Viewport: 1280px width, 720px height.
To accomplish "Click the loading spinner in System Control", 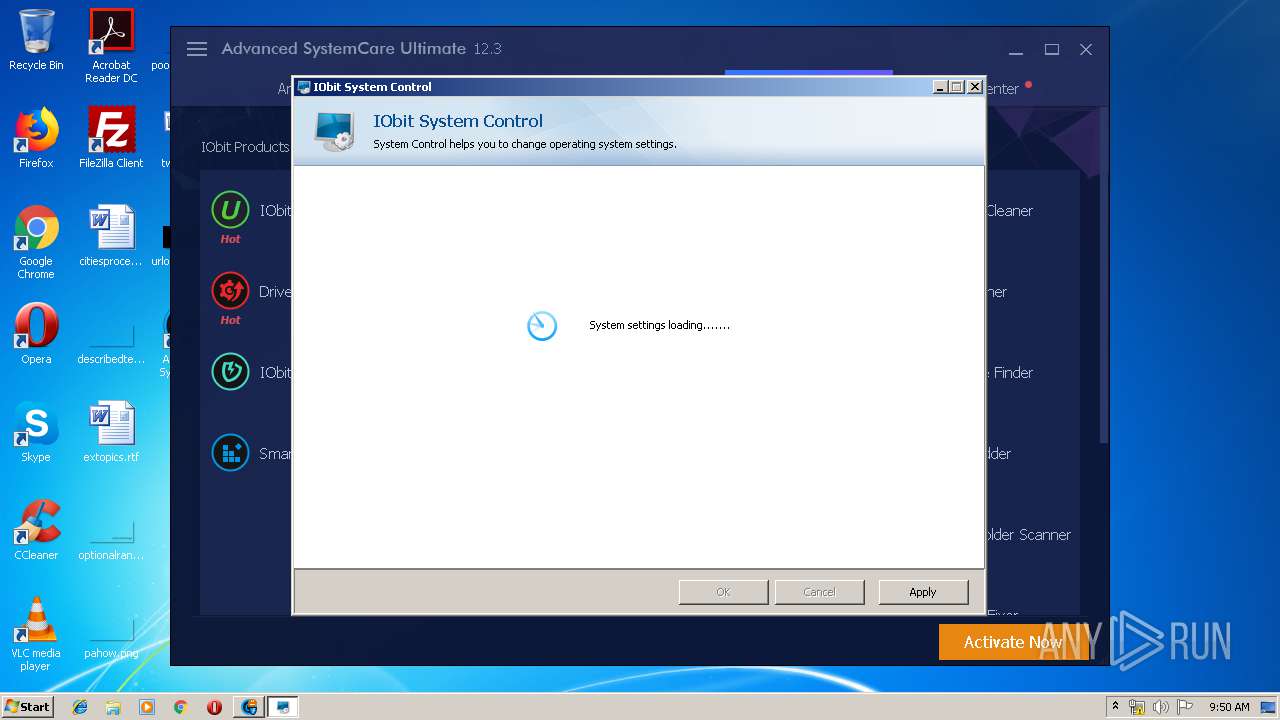I will pyautogui.click(x=542, y=325).
